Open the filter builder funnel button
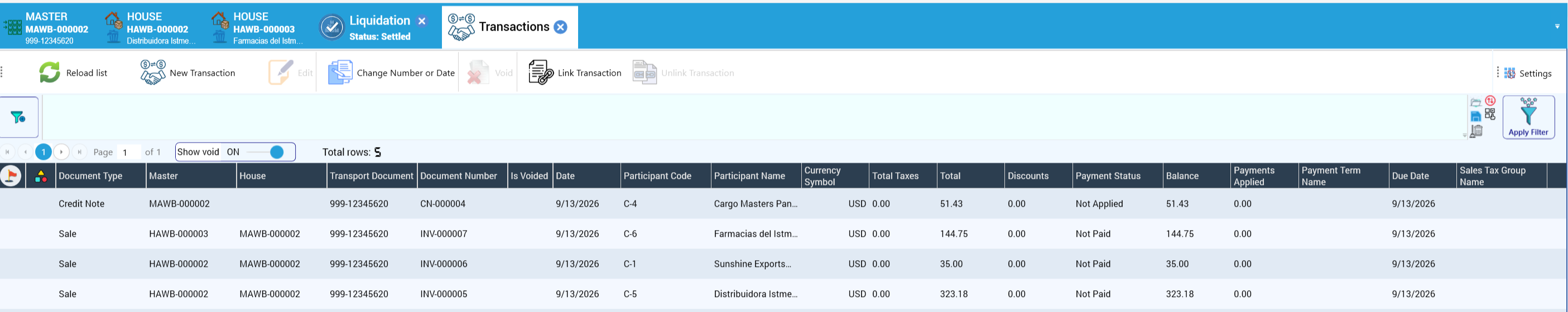Image resolution: width=1568 pixels, height=312 pixels. pyautogui.click(x=19, y=117)
